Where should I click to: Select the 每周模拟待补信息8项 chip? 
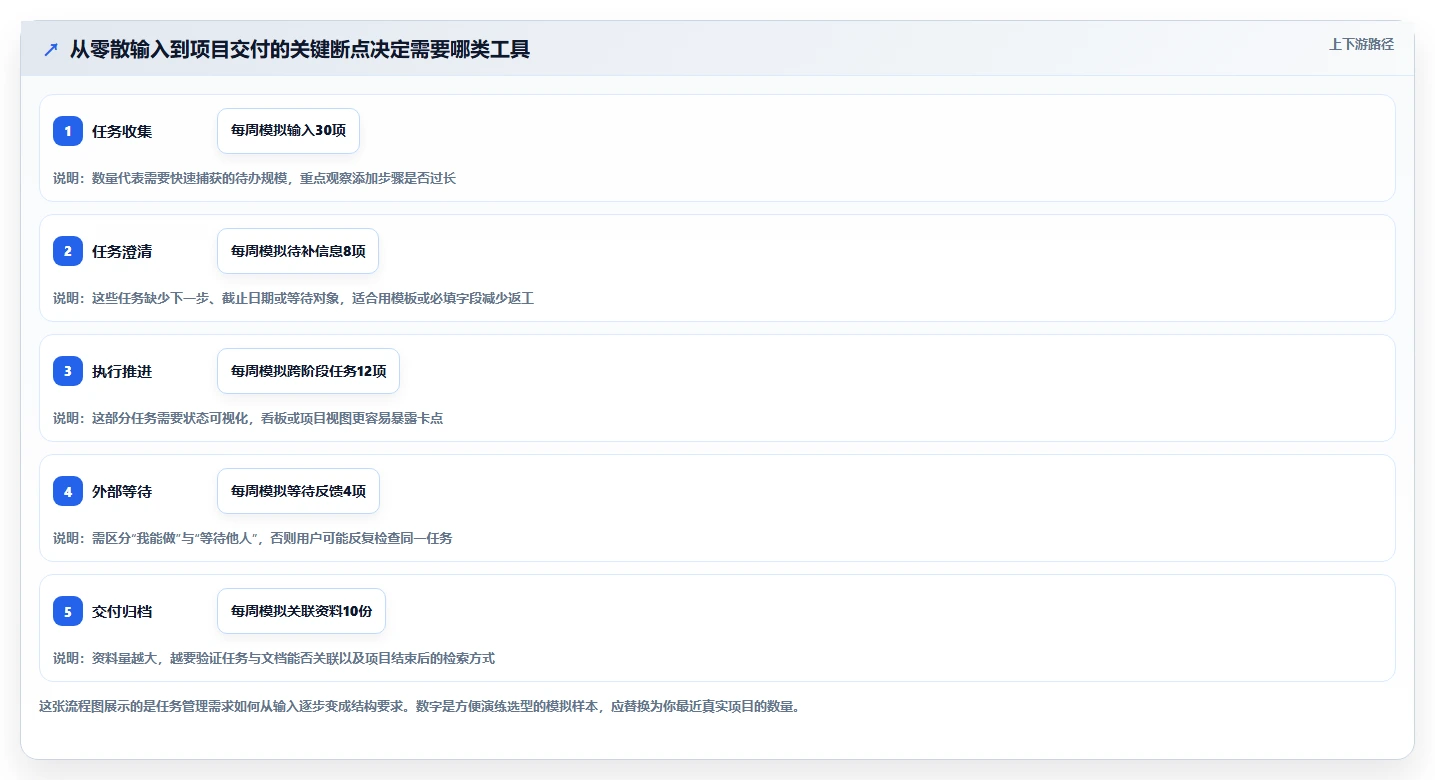pyautogui.click(x=298, y=251)
